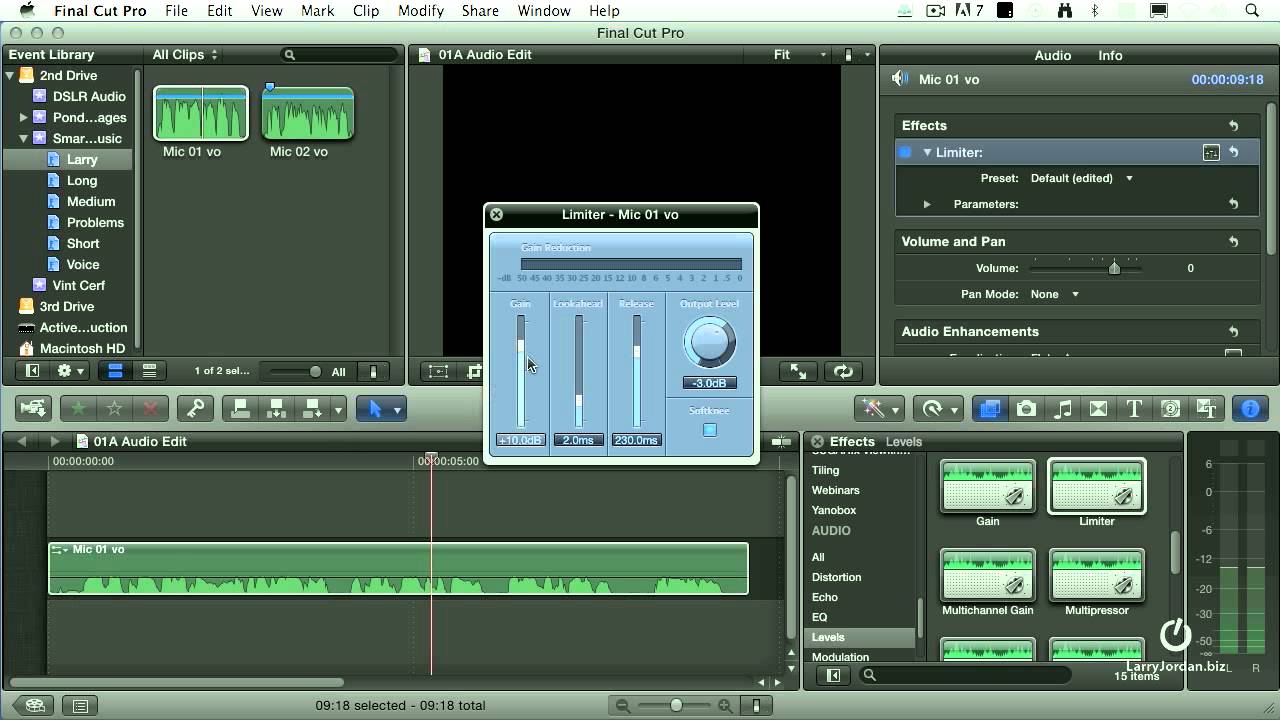Image resolution: width=1280 pixels, height=720 pixels.
Task: Open the Select tool dropdown arrow
Action: click(x=397, y=409)
